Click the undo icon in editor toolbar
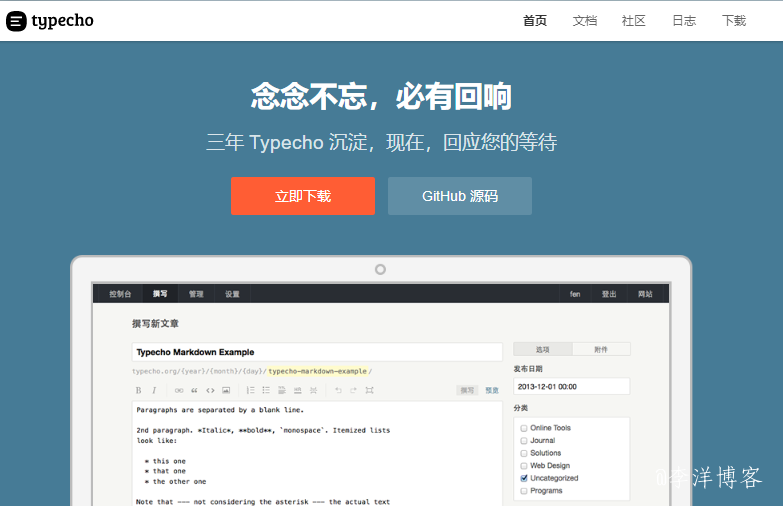Viewport: 783px width, 506px height. [x=338, y=390]
